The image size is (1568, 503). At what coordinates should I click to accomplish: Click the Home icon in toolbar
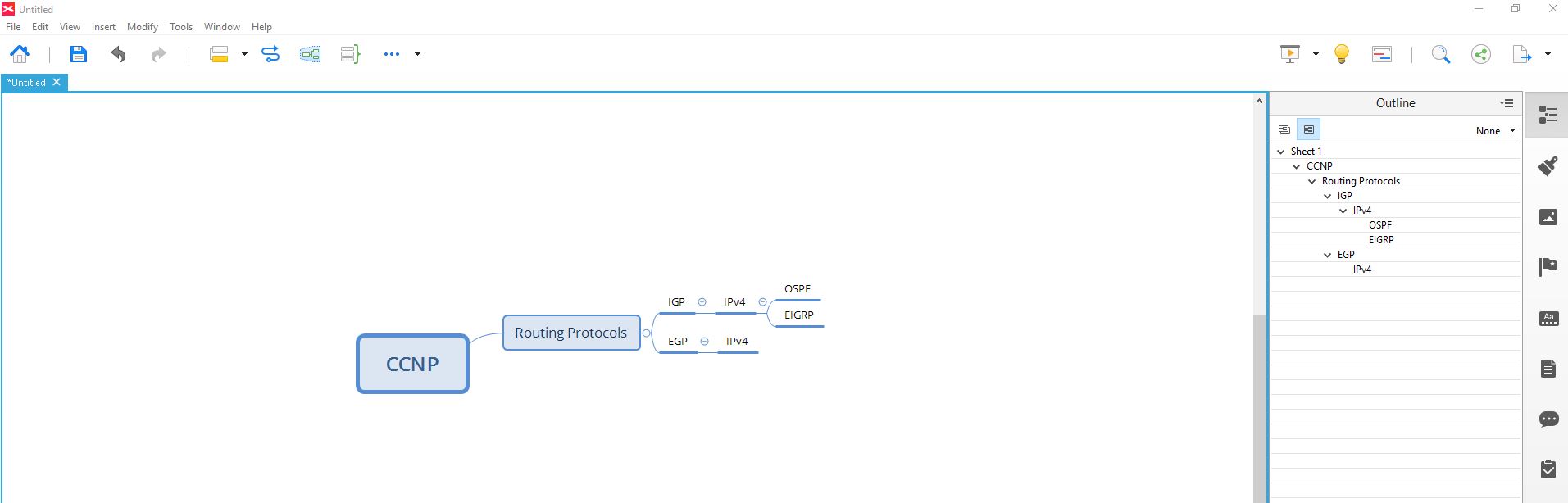pyautogui.click(x=20, y=54)
